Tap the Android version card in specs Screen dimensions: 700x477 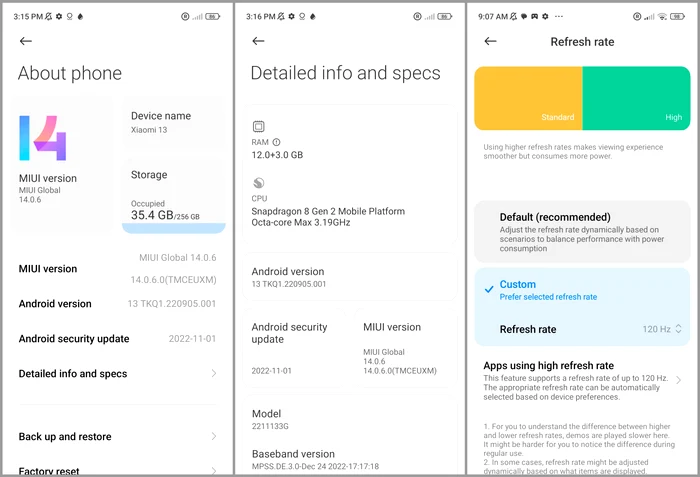coord(350,277)
